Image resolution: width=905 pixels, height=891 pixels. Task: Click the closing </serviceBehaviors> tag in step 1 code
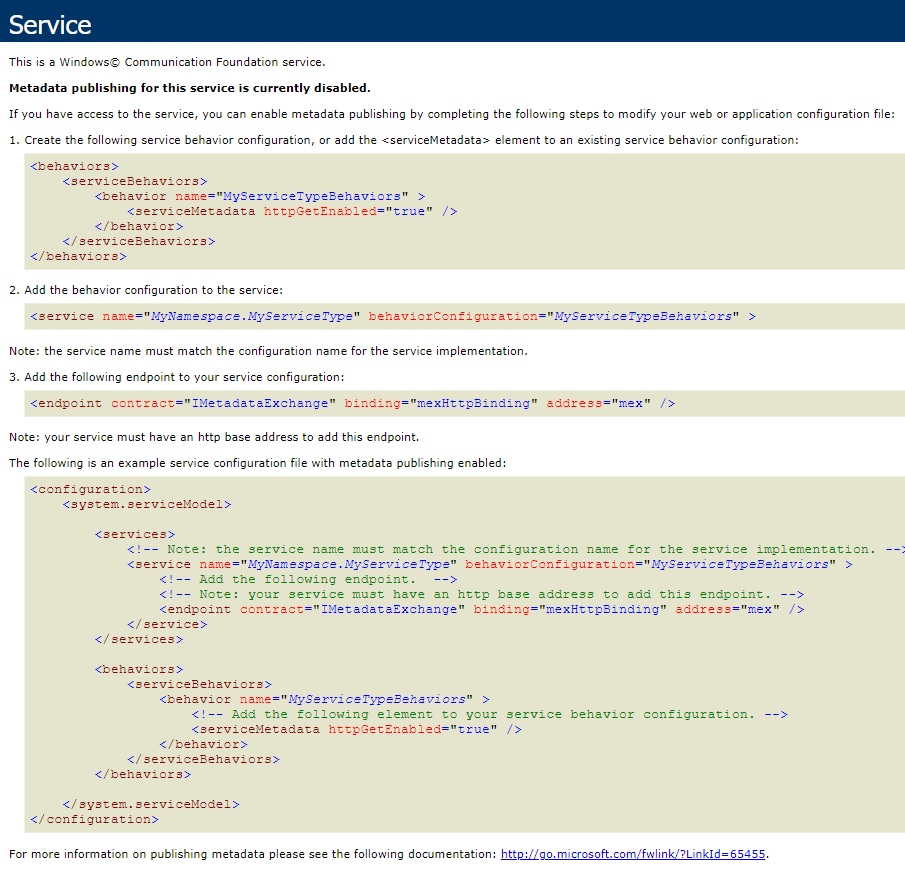(x=139, y=241)
